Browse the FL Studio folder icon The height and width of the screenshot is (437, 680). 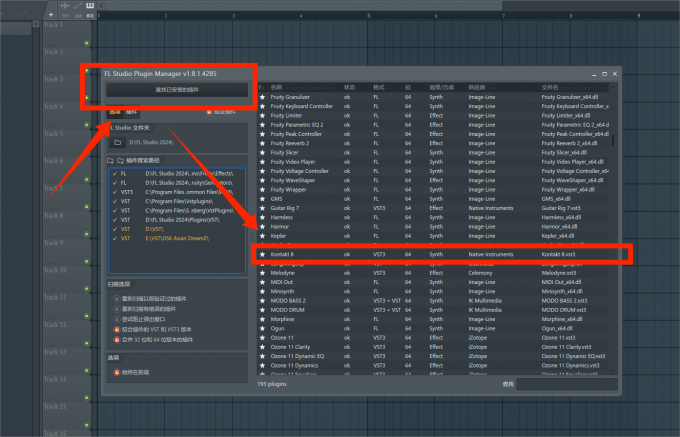point(118,143)
